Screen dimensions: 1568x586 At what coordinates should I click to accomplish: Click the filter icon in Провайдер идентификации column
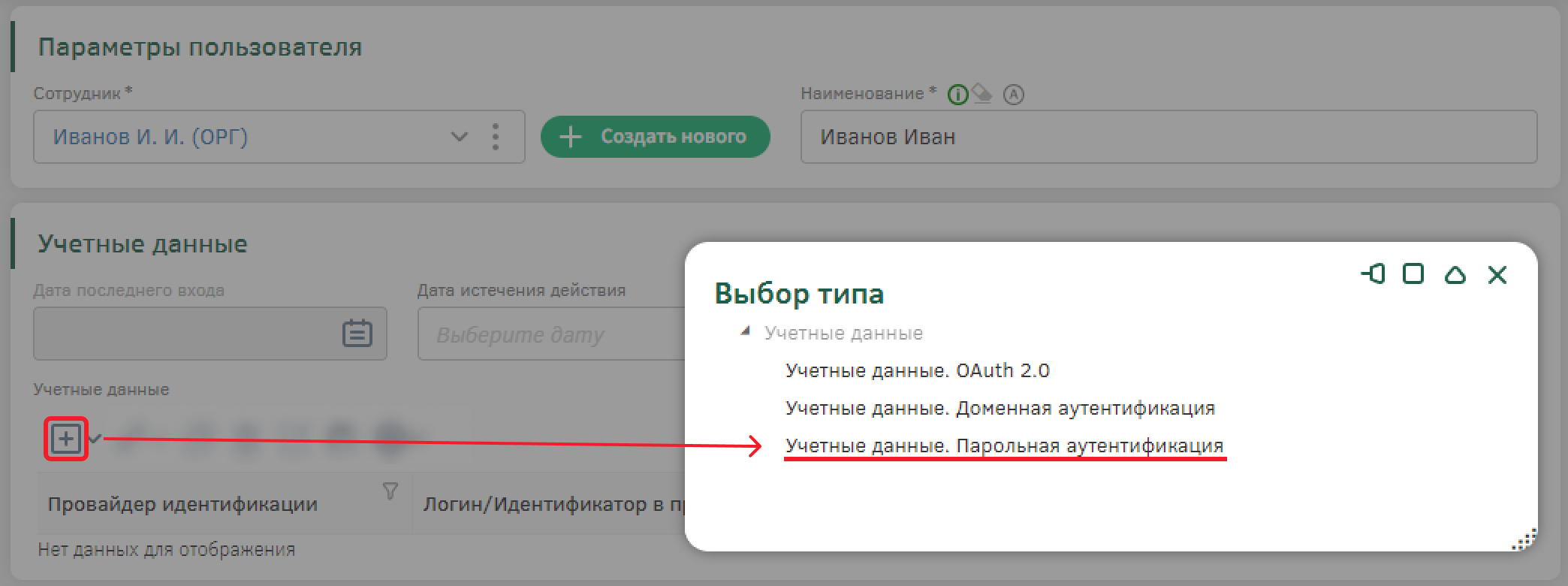[x=390, y=491]
